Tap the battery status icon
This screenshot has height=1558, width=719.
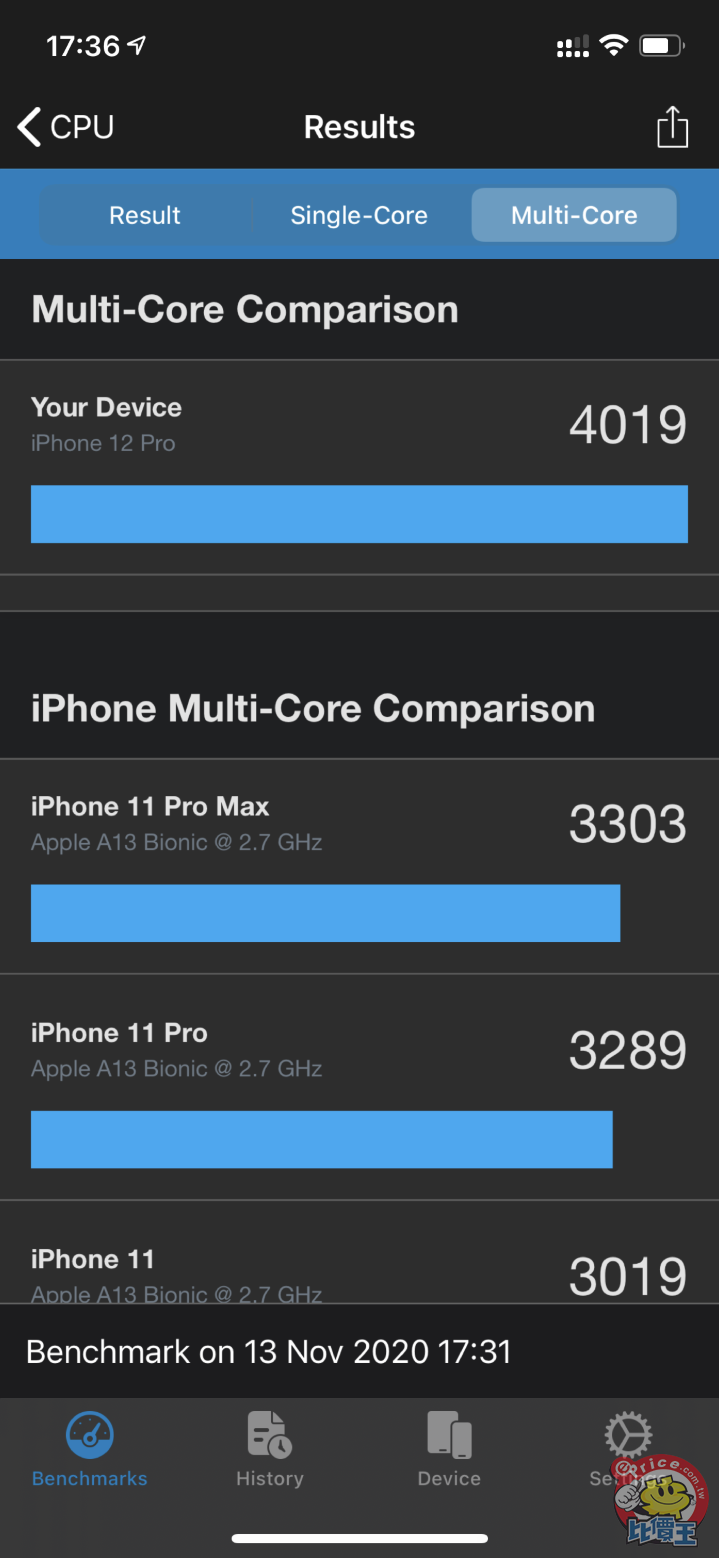[661, 45]
